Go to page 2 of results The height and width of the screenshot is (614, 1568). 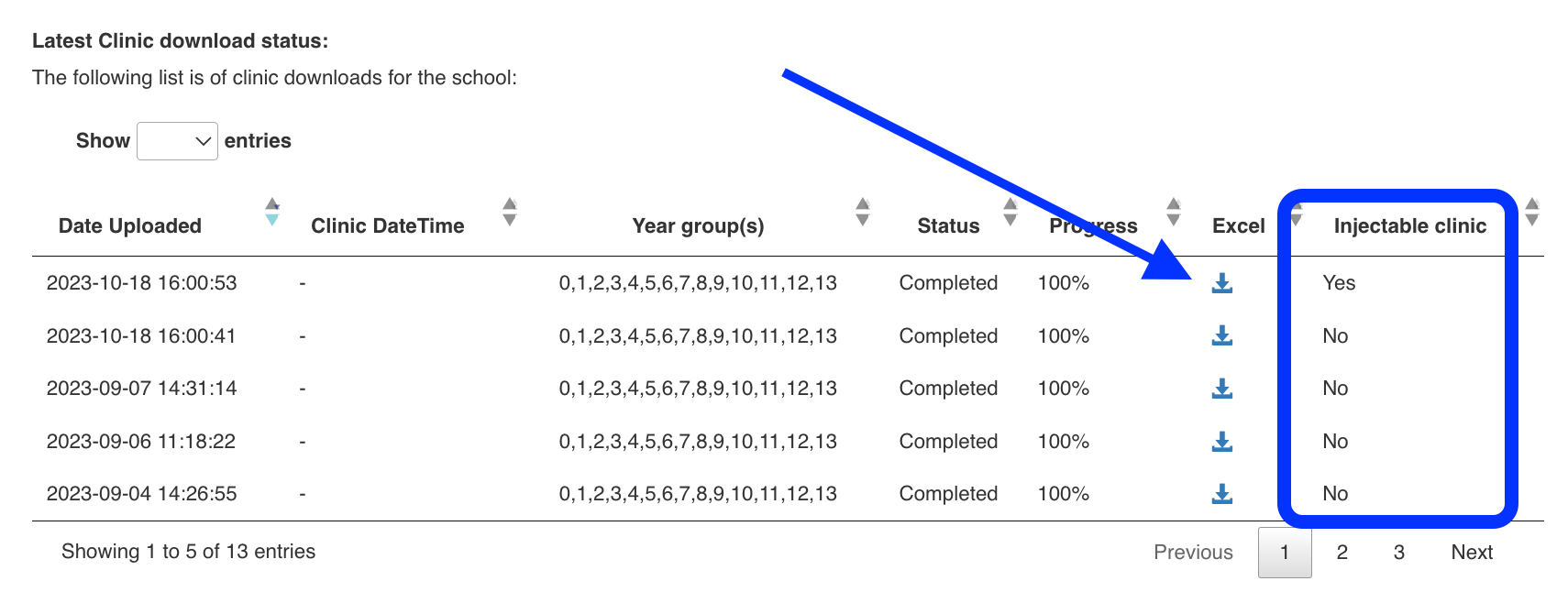coord(1342,553)
